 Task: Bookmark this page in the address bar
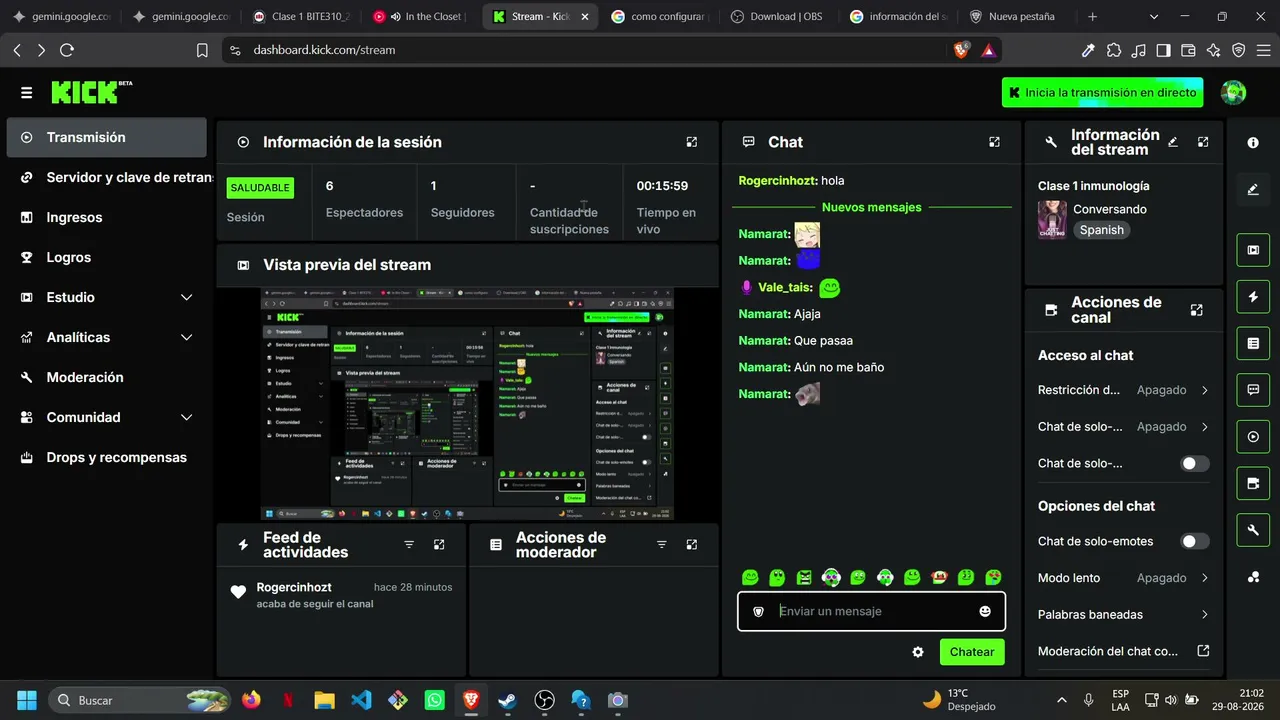point(202,50)
